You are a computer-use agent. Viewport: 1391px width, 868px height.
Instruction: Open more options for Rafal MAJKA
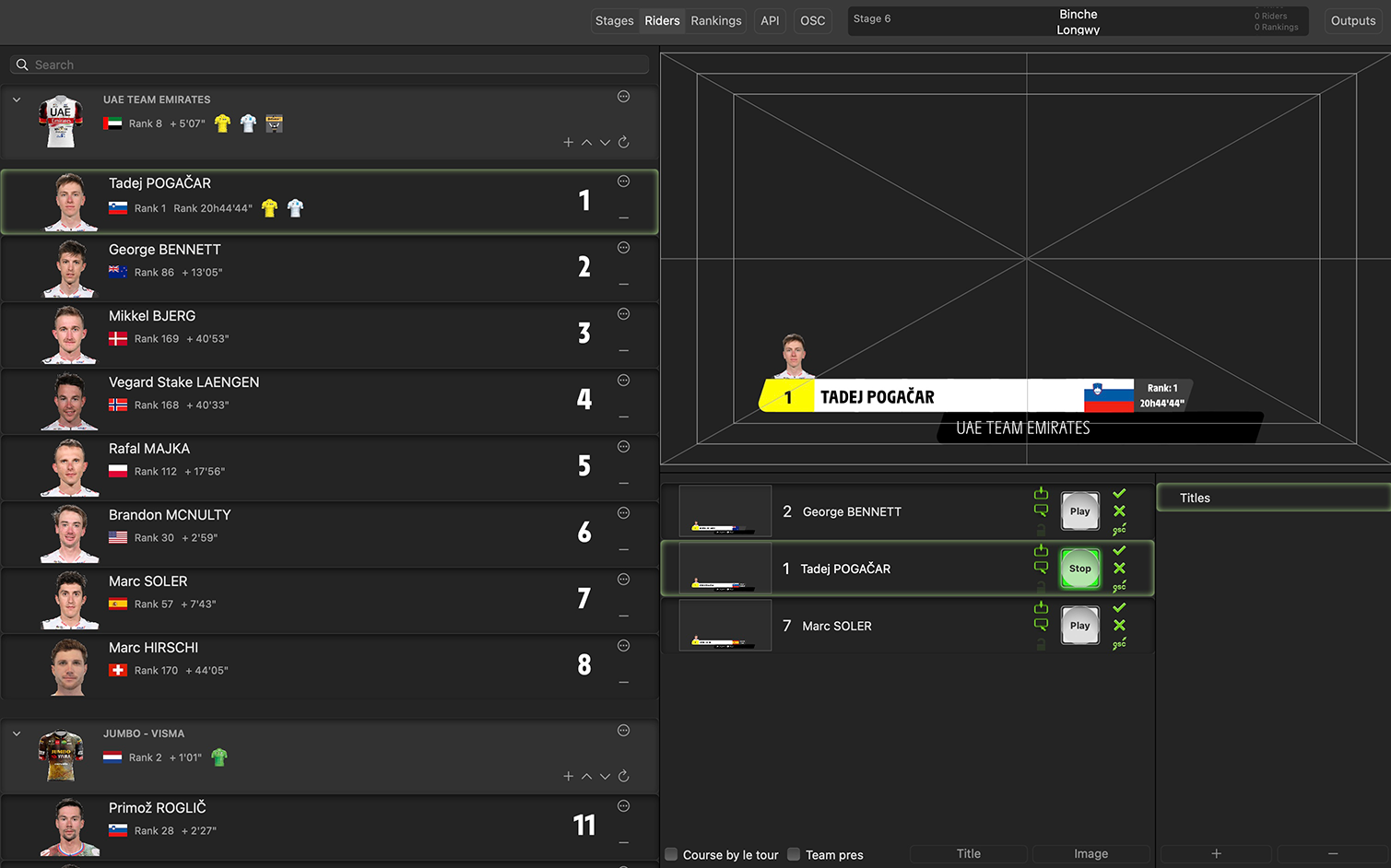(623, 447)
